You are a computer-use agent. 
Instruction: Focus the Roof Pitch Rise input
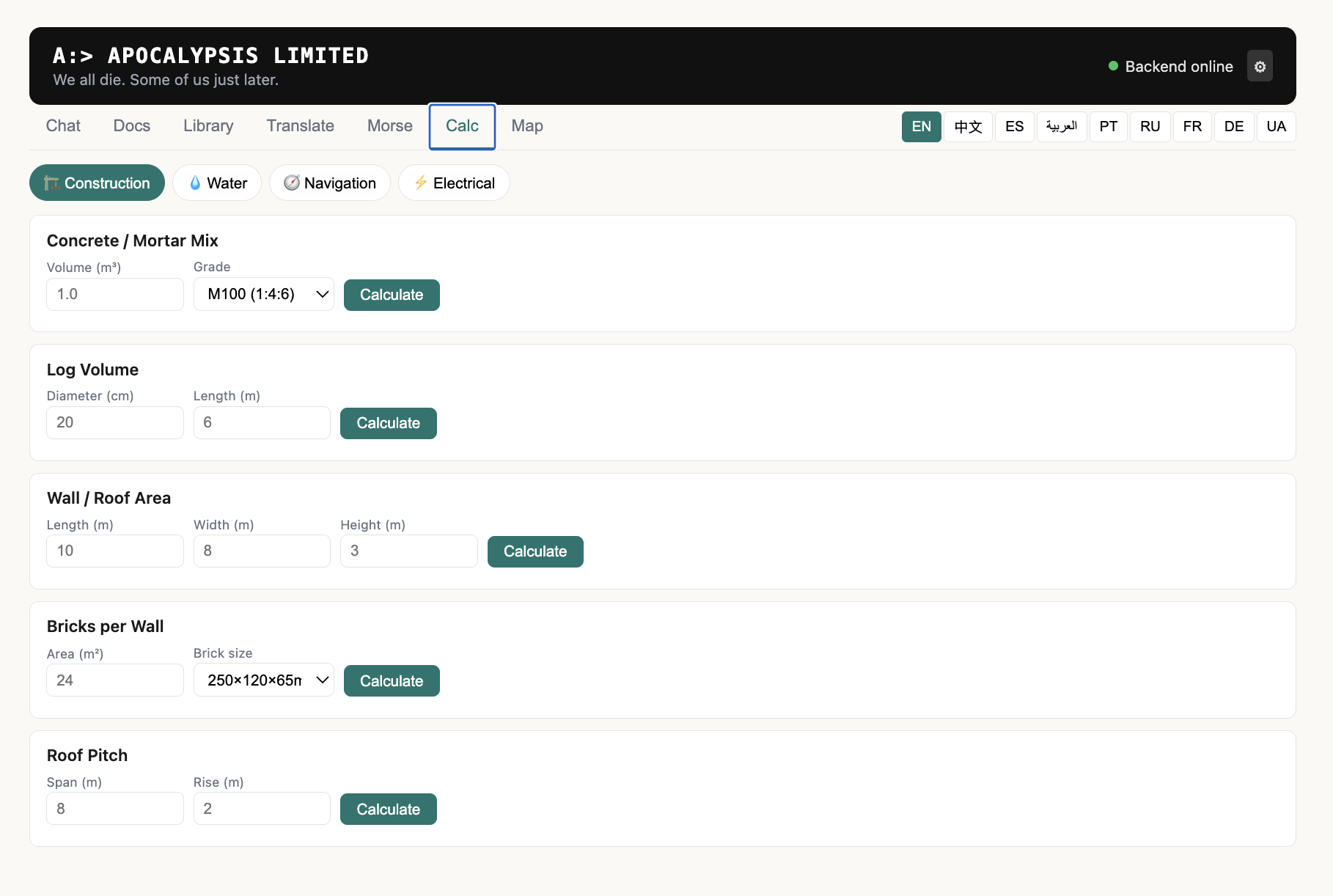click(x=262, y=809)
